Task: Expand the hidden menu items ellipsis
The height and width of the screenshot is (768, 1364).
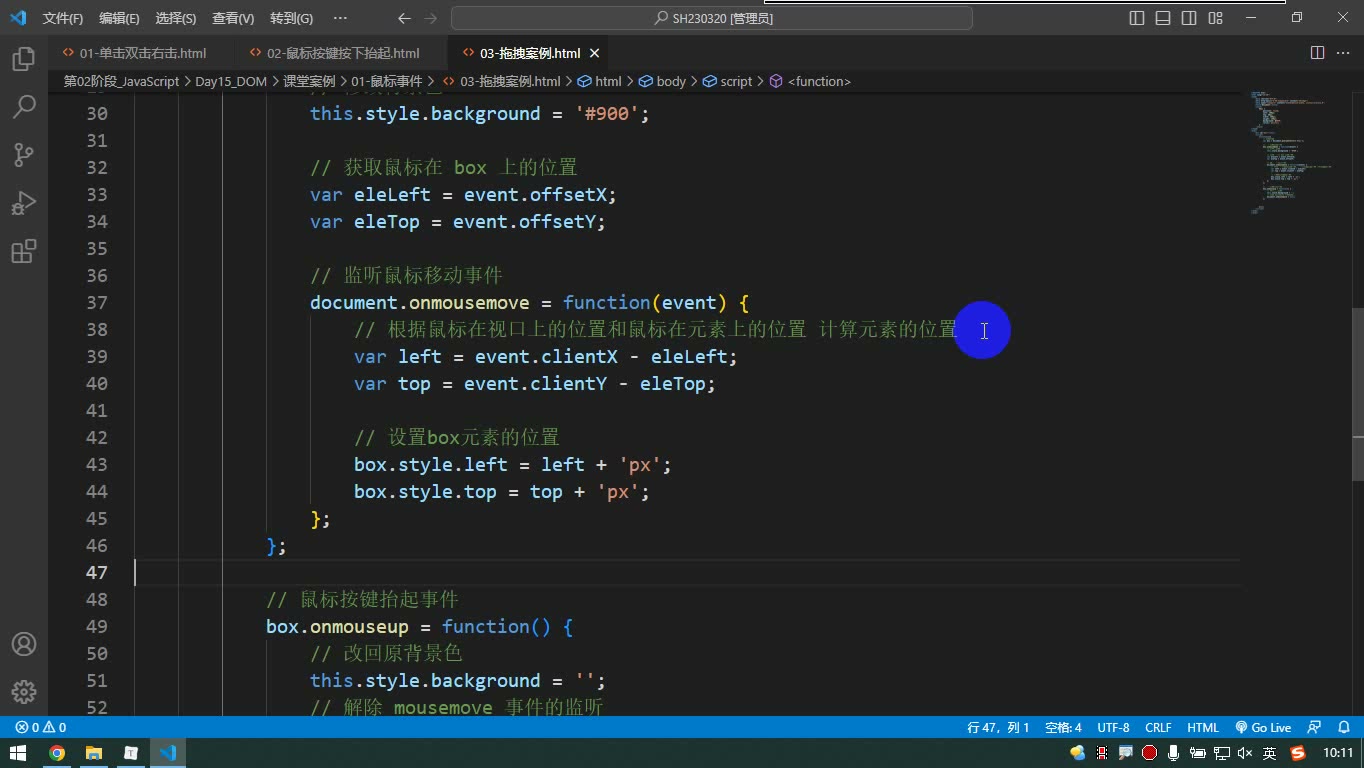Action: tap(340, 18)
